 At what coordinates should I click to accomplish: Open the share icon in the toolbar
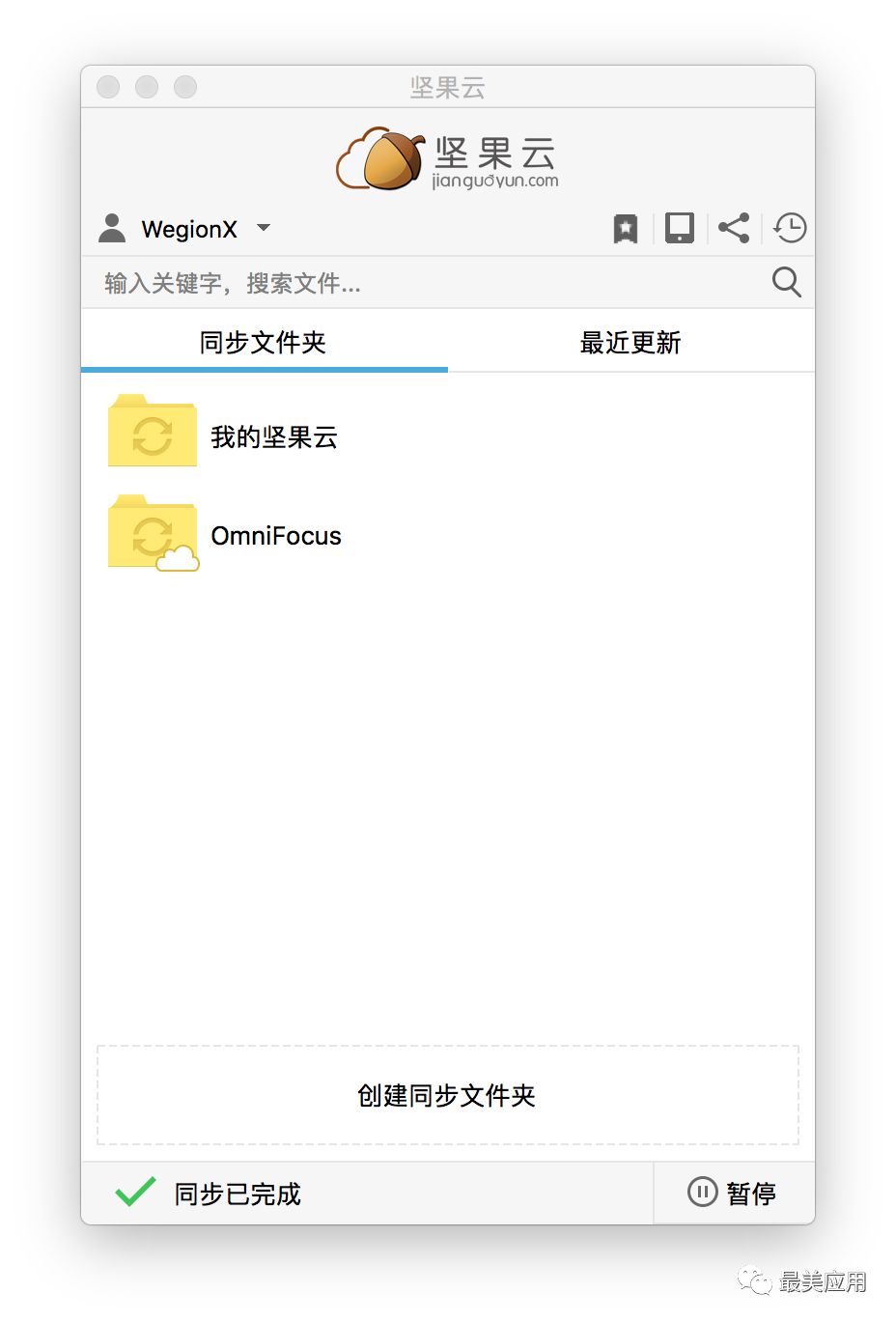(734, 228)
